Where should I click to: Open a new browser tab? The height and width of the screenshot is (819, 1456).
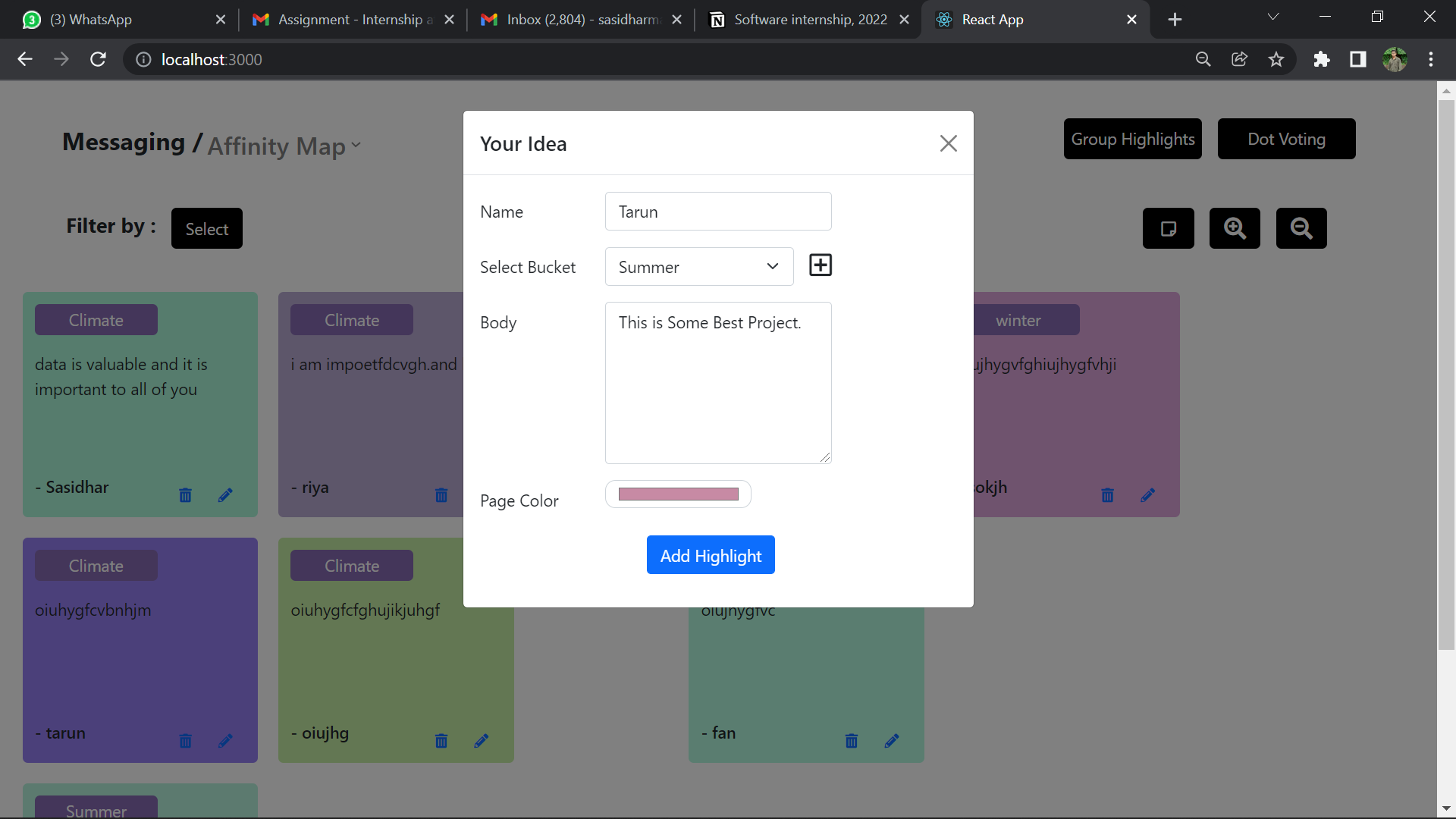[1175, 20]
